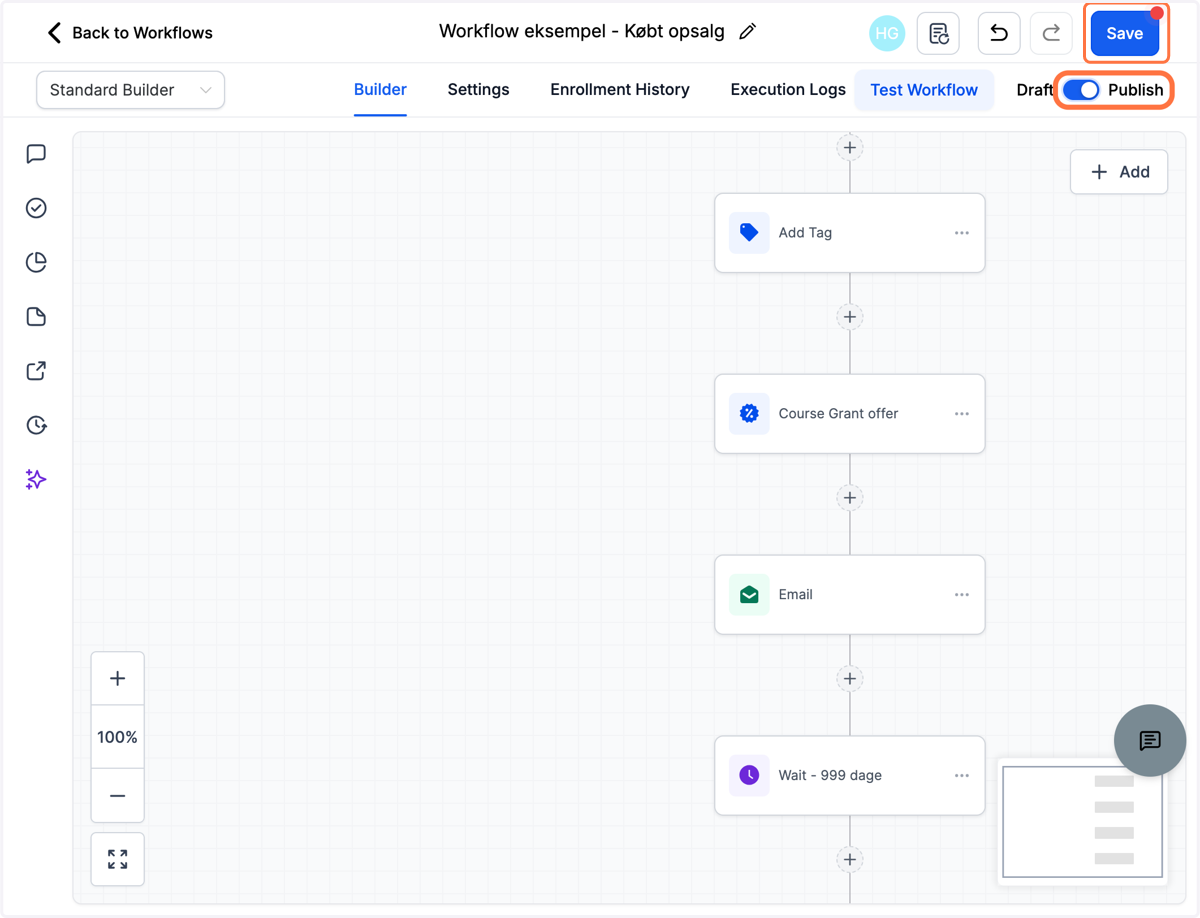Open the Enrollment History tab
Screen dimensions: 1200x918
[620, 90]
